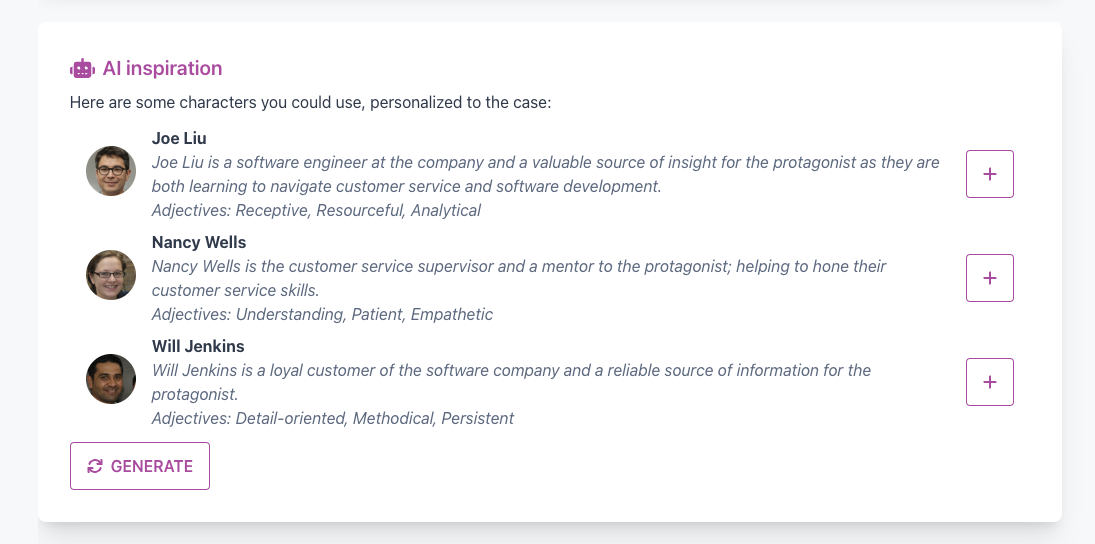The image size is (1095, 544).
Task: Add Will Jenkins with the plus icon
Action: (989, 382)
